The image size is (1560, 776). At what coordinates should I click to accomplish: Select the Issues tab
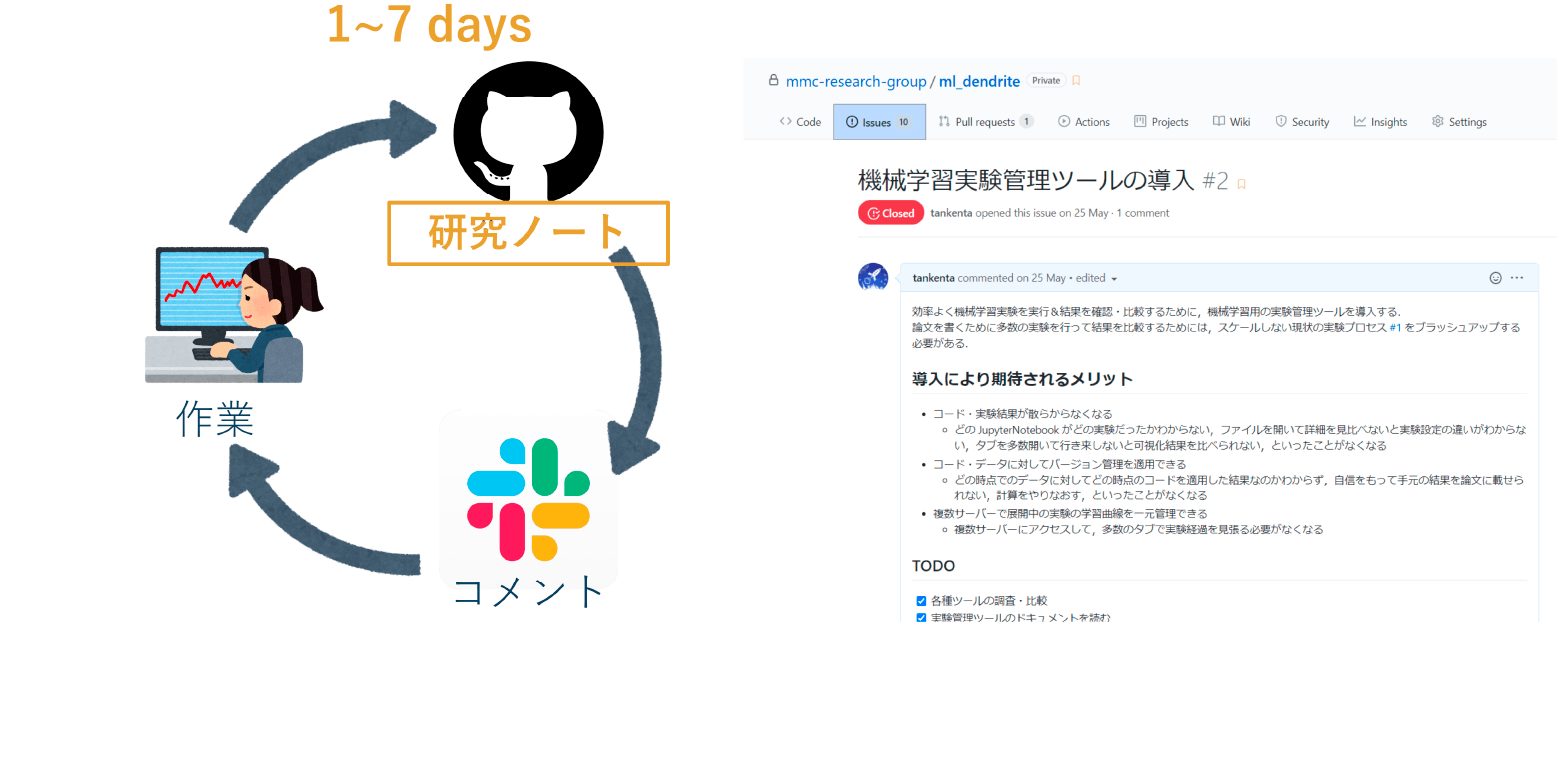(x=879, y=122)
